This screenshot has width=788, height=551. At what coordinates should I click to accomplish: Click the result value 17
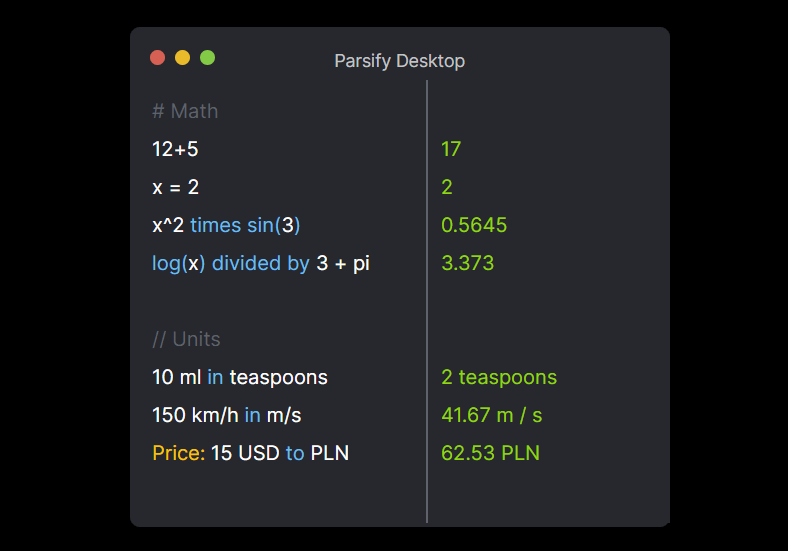(451, 149)
